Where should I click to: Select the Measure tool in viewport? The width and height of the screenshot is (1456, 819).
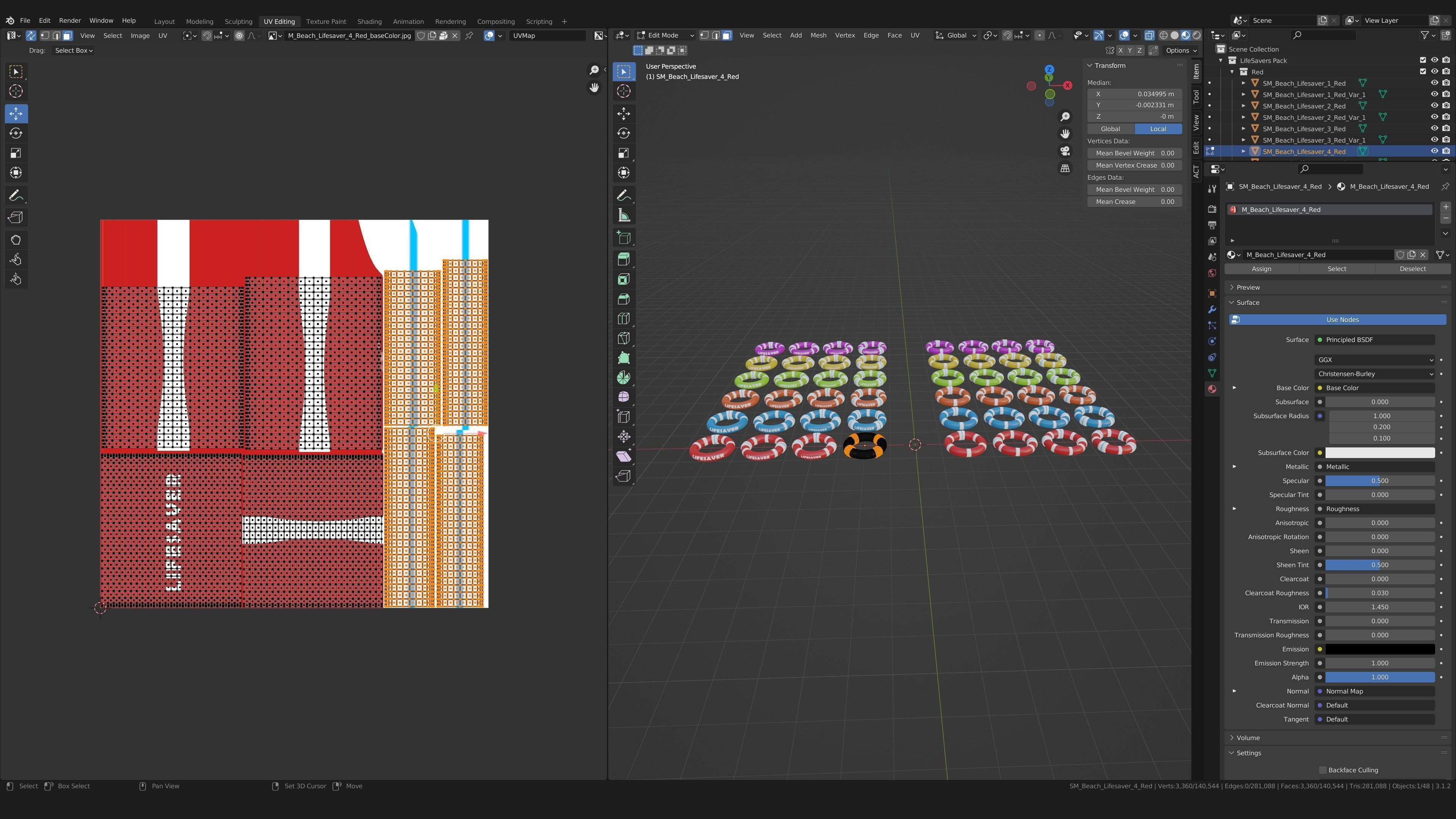coord(623,215)
